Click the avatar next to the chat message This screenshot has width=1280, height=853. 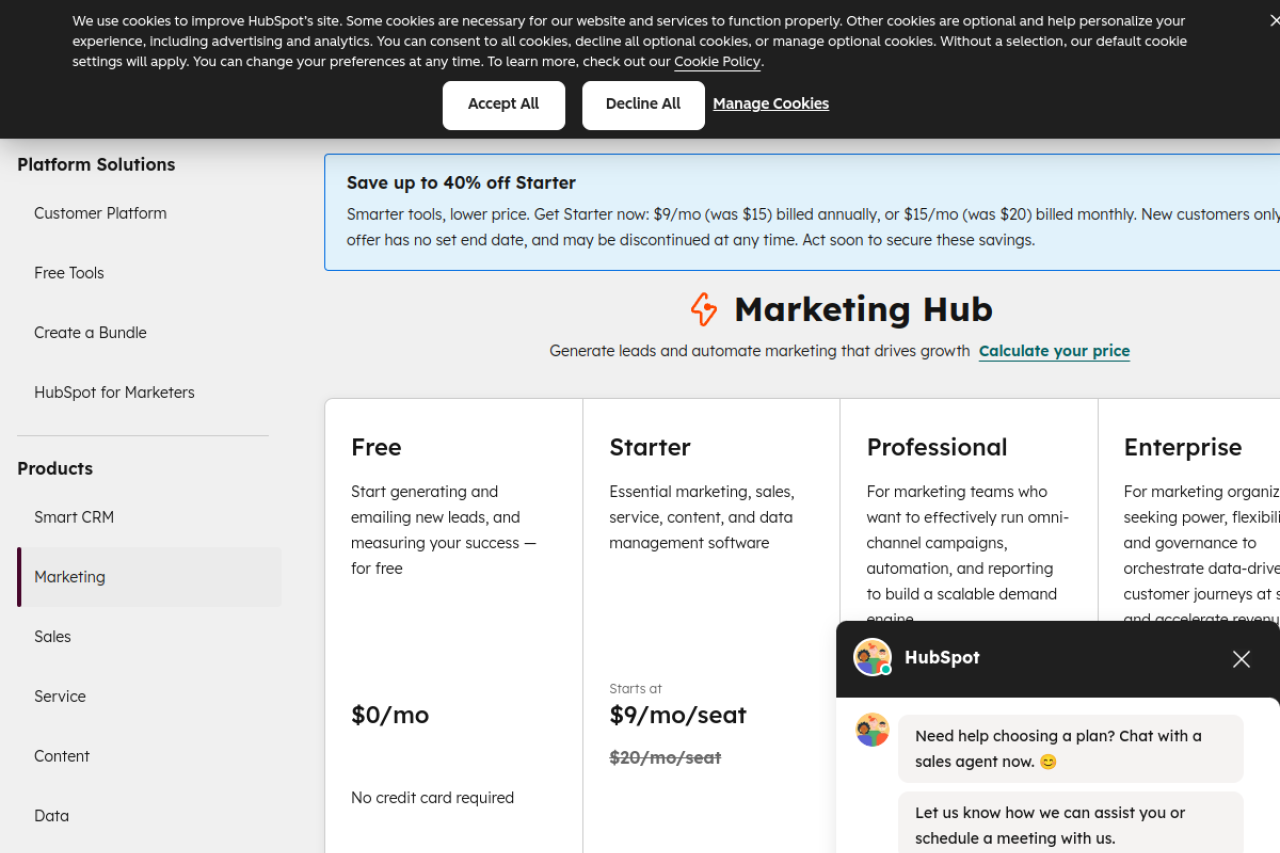point(872,731)
